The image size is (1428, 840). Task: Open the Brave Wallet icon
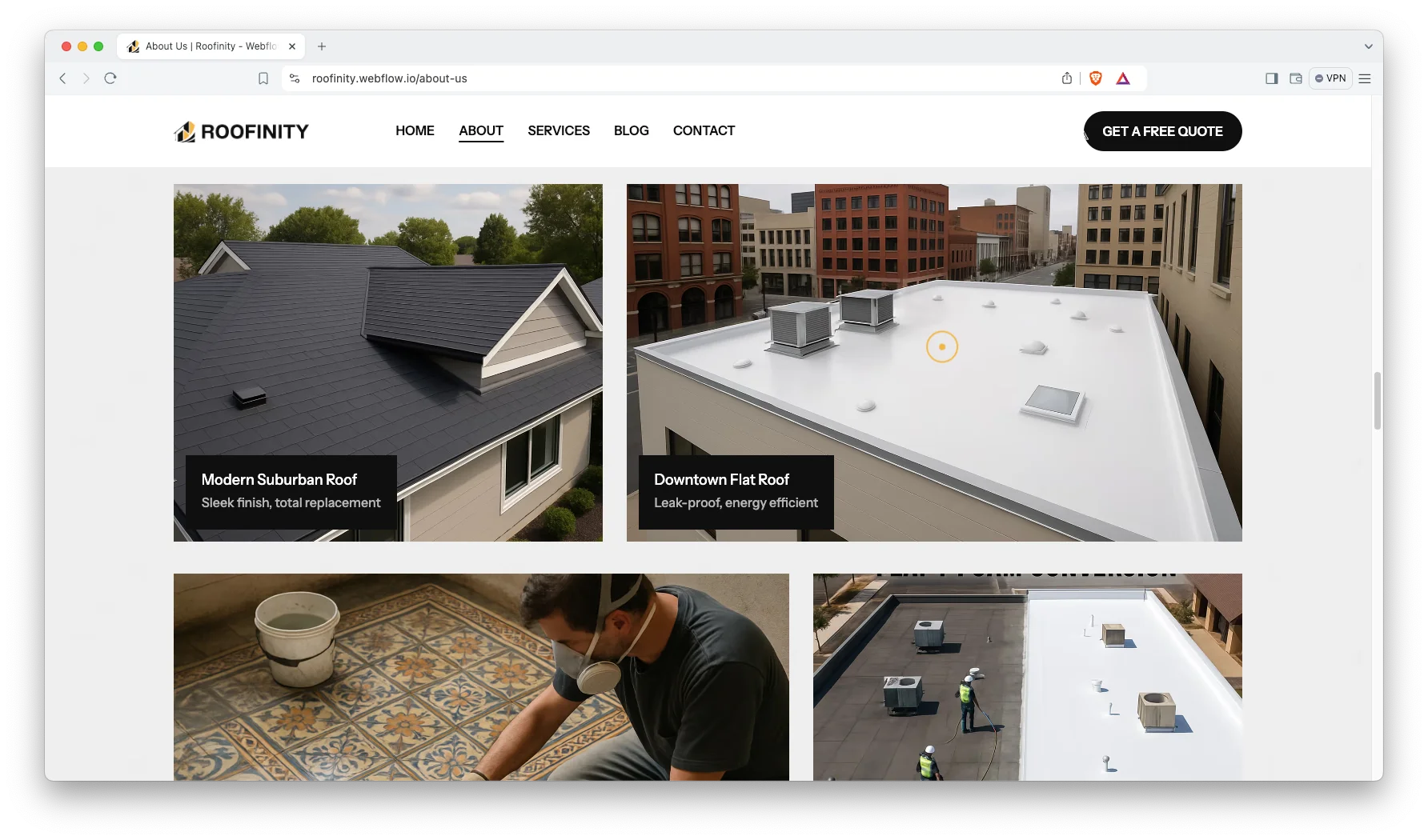pos(1296,78)
